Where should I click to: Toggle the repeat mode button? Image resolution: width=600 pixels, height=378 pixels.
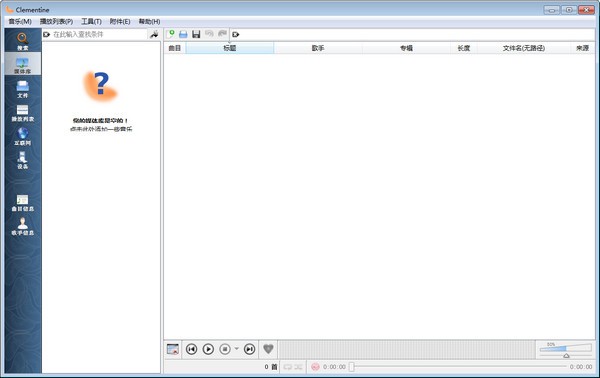click(288, 367)
